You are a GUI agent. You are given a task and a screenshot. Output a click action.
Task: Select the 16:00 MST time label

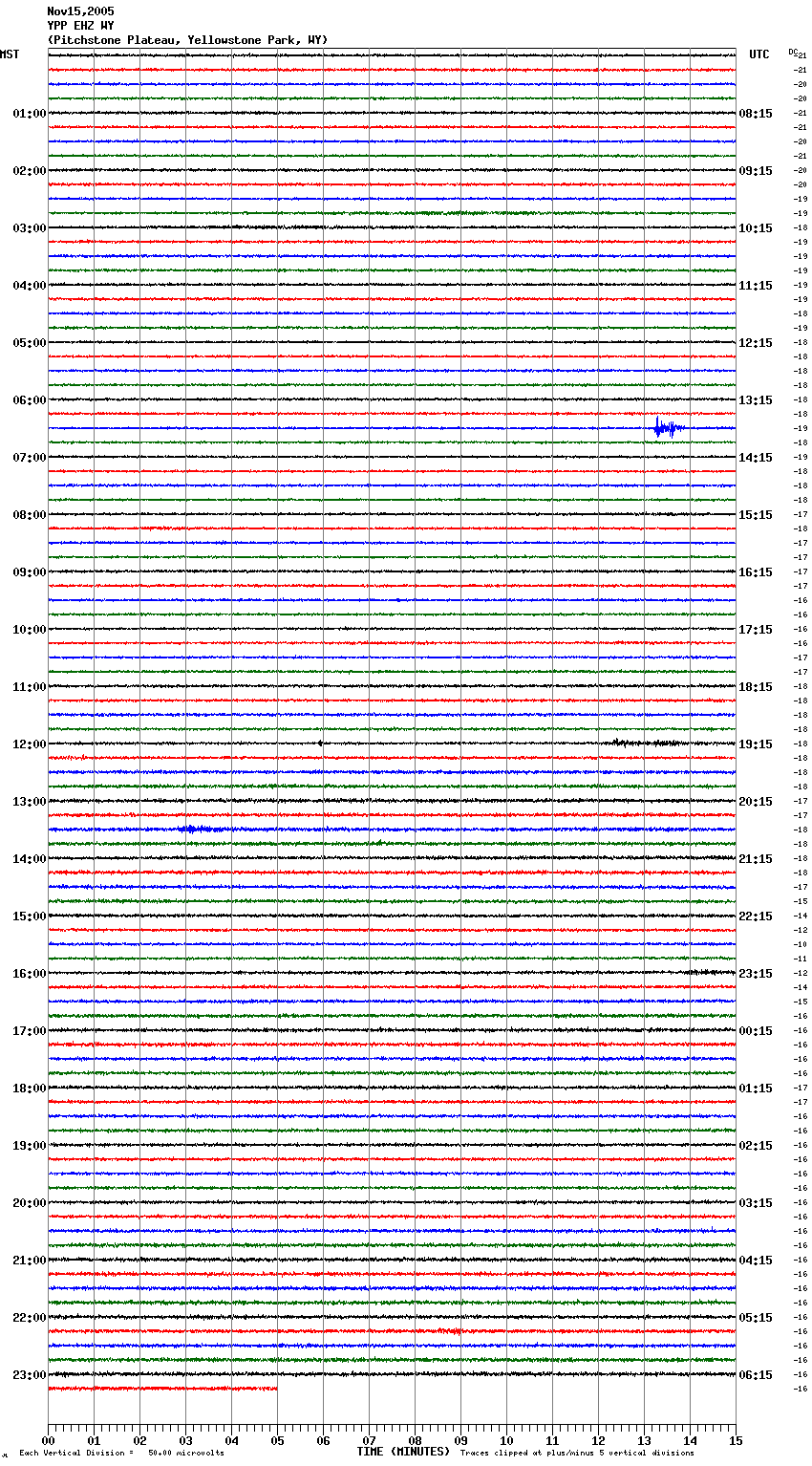[x=30, y=974]
